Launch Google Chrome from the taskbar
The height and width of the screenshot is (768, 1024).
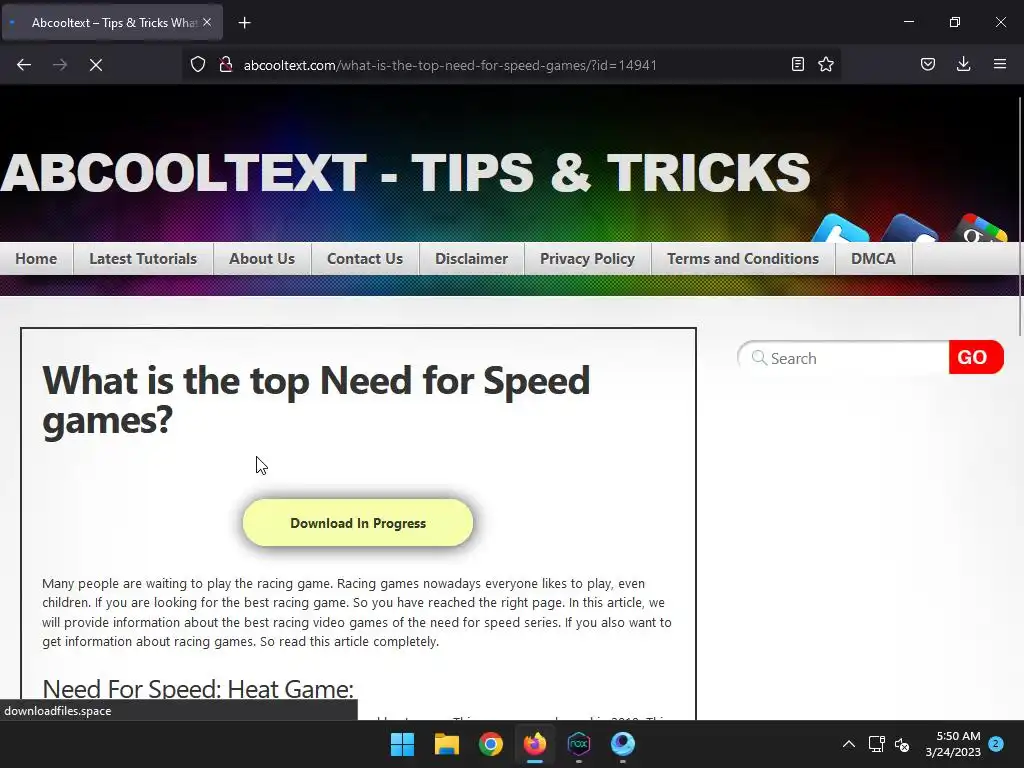click(x=490, y=744)
